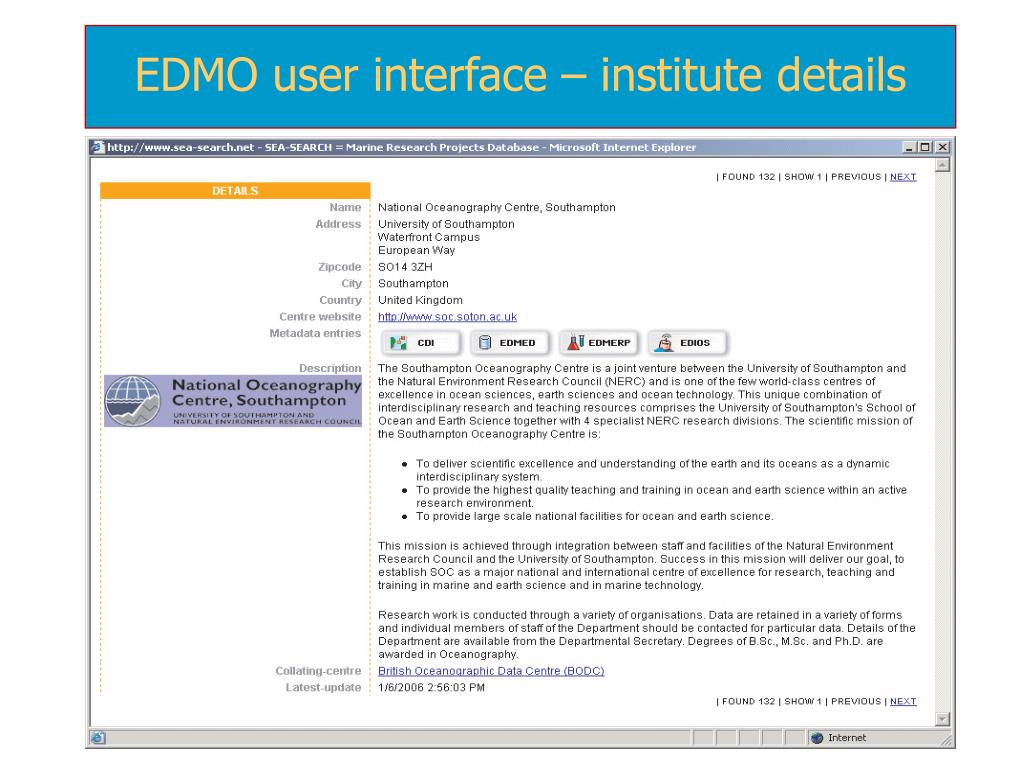Click 'European Way' address line
Viewport: 1024px width, 768px height.
[x=417, y=250]
